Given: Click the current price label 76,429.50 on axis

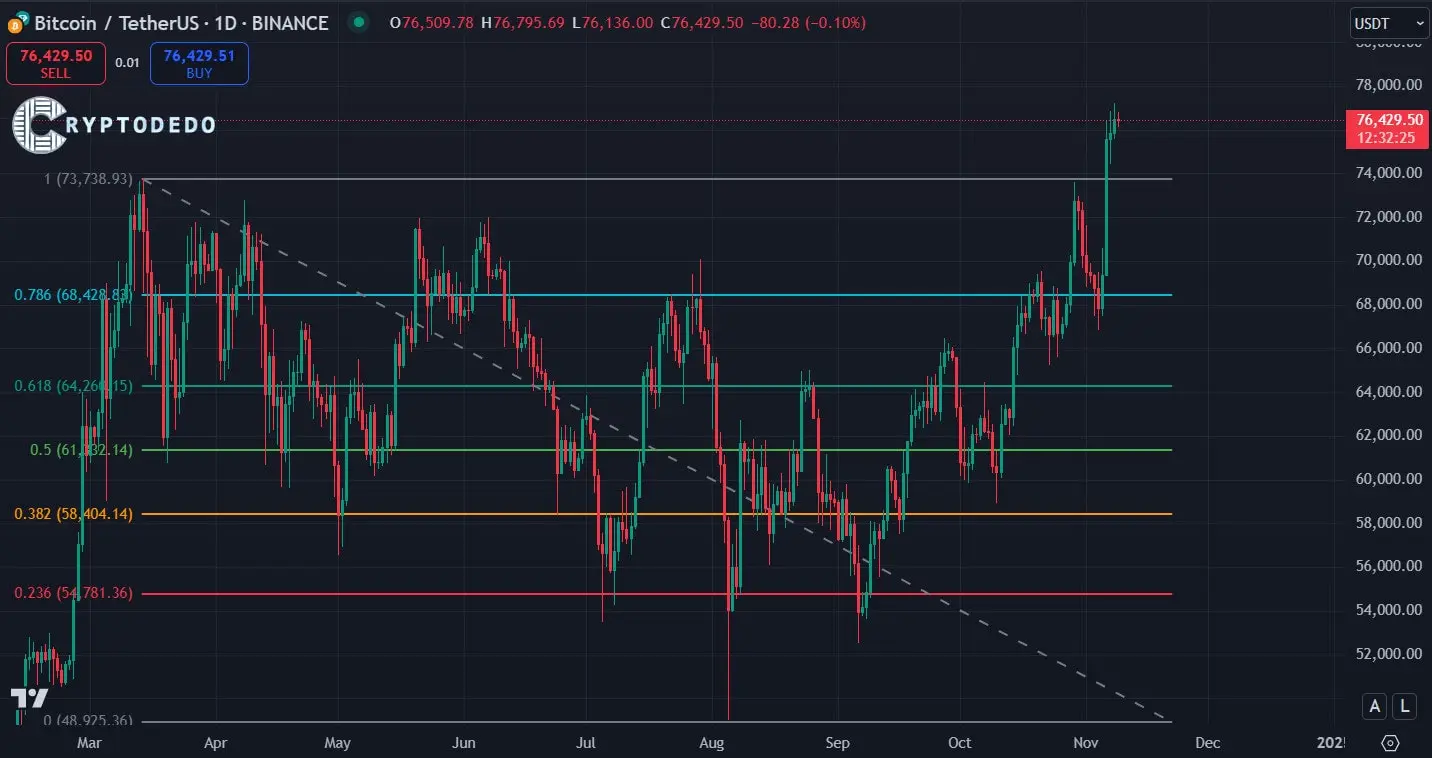Looking at the screenshot, I should [x=1389, y=128].
